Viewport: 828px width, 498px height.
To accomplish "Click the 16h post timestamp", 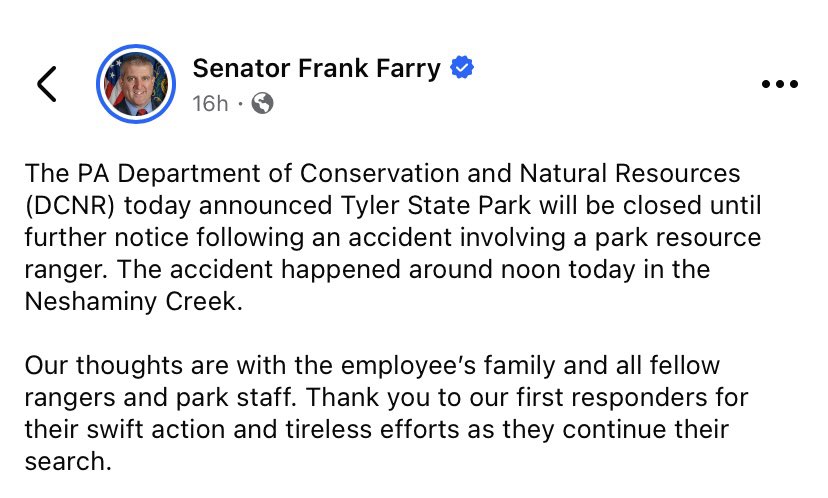I will click(x=210, y=103).
